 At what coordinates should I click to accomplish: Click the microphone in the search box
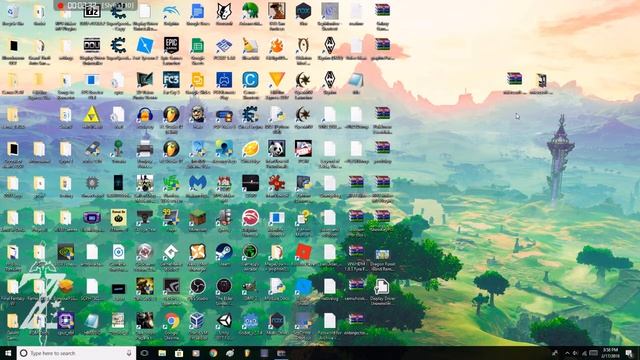coord(129,353)
